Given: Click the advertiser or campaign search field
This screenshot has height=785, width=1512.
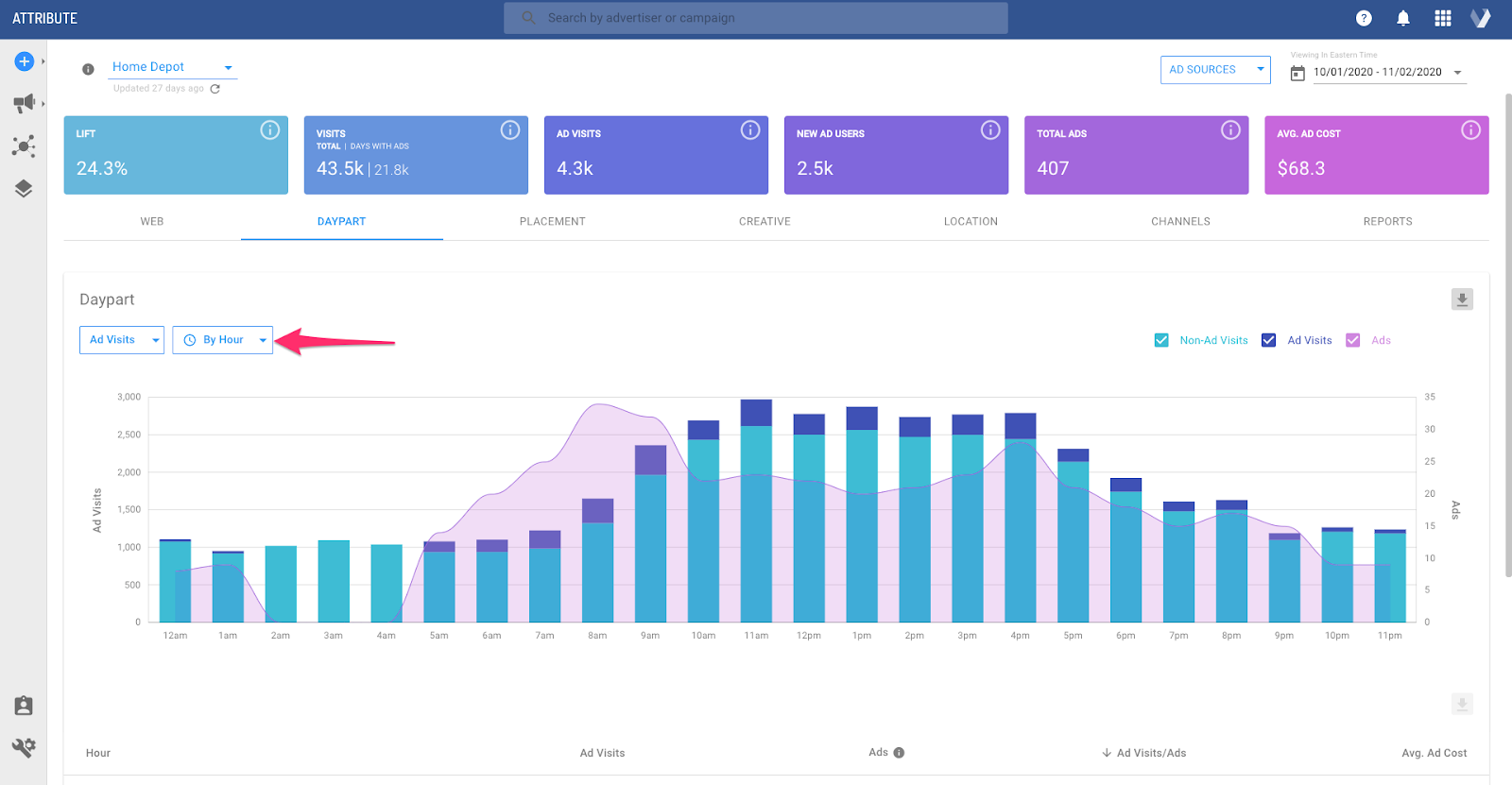Looking at the screenshot, I should tap(756, 18).
